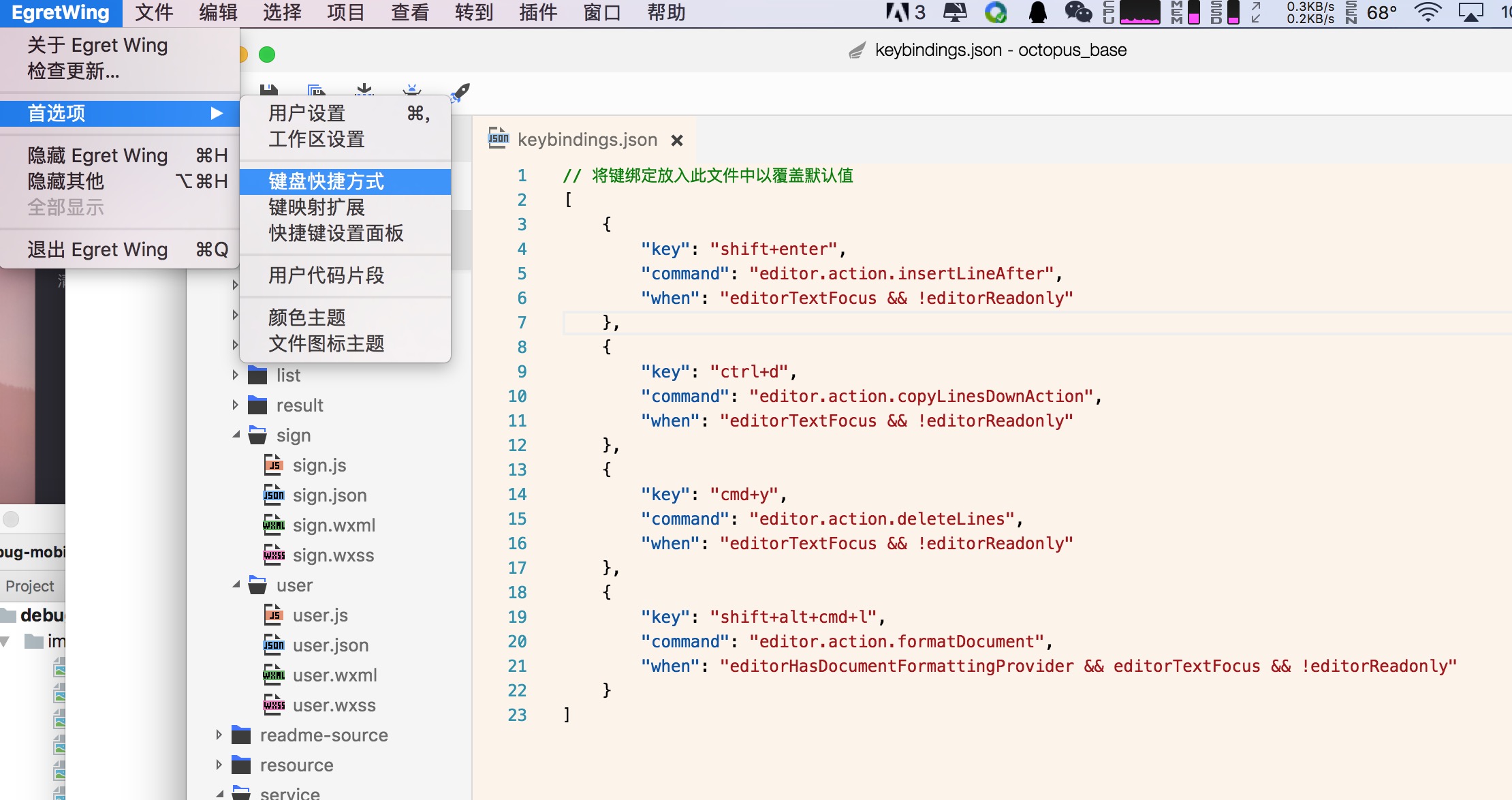Screen dimensions: 1512x800
Task: Click the download-arrow build toolbar icon
Action: [364, 91]
